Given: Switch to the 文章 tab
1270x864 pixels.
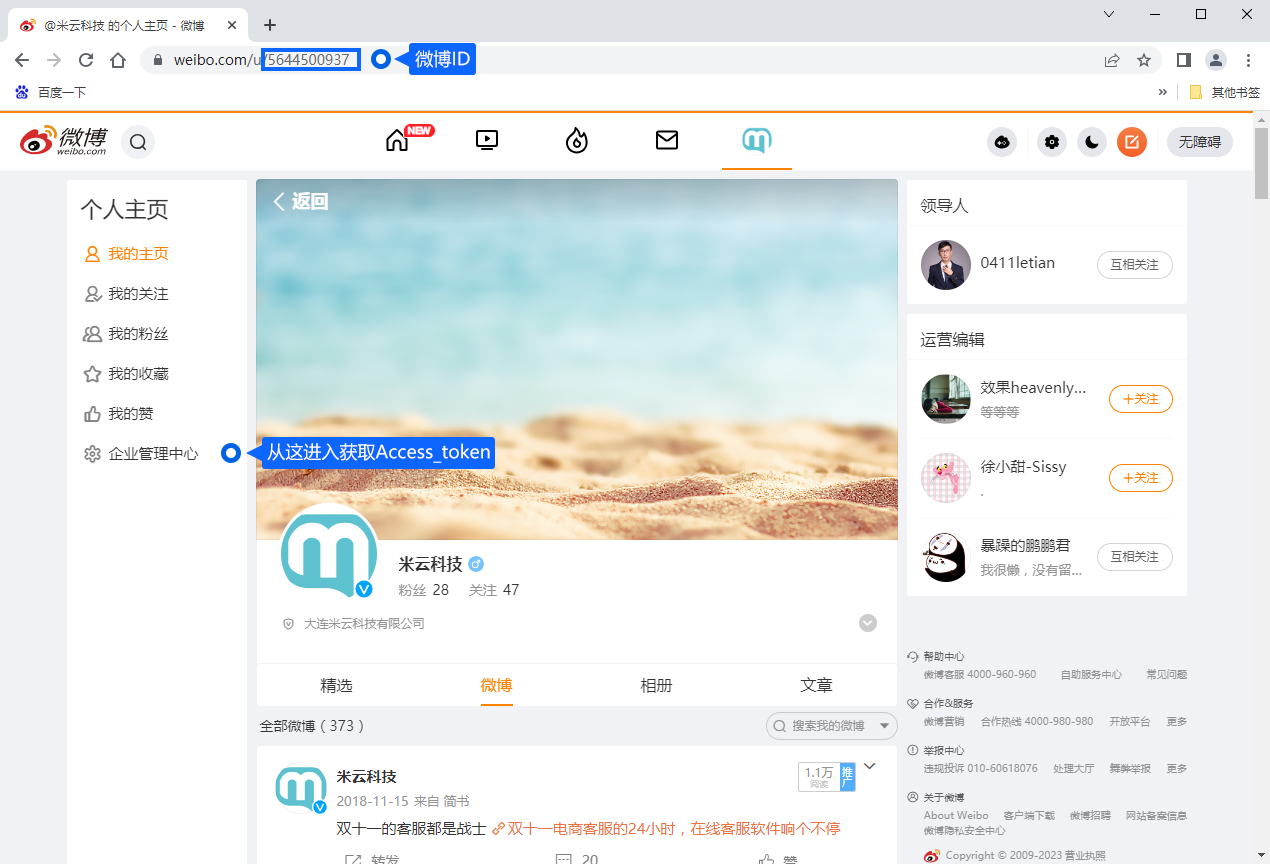Looking at the screenshot, I should pos(817,685).
